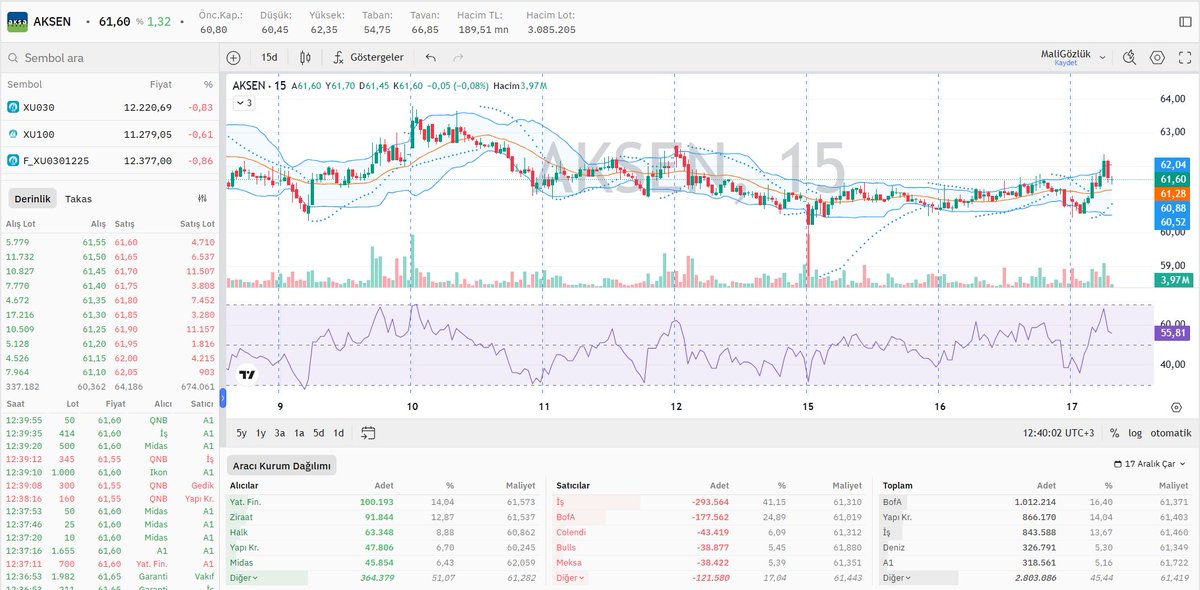
Task: Select the 1a time range
Action: pos(299,433)
